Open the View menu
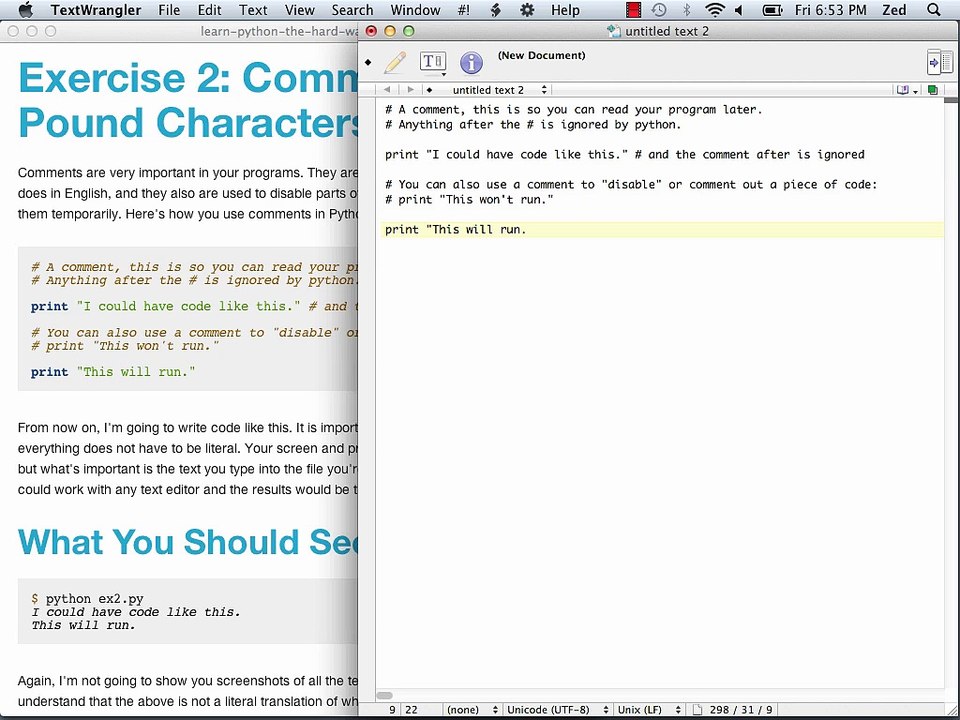The height and width of the screenshot is (720, 960). [x=299, y=10]
